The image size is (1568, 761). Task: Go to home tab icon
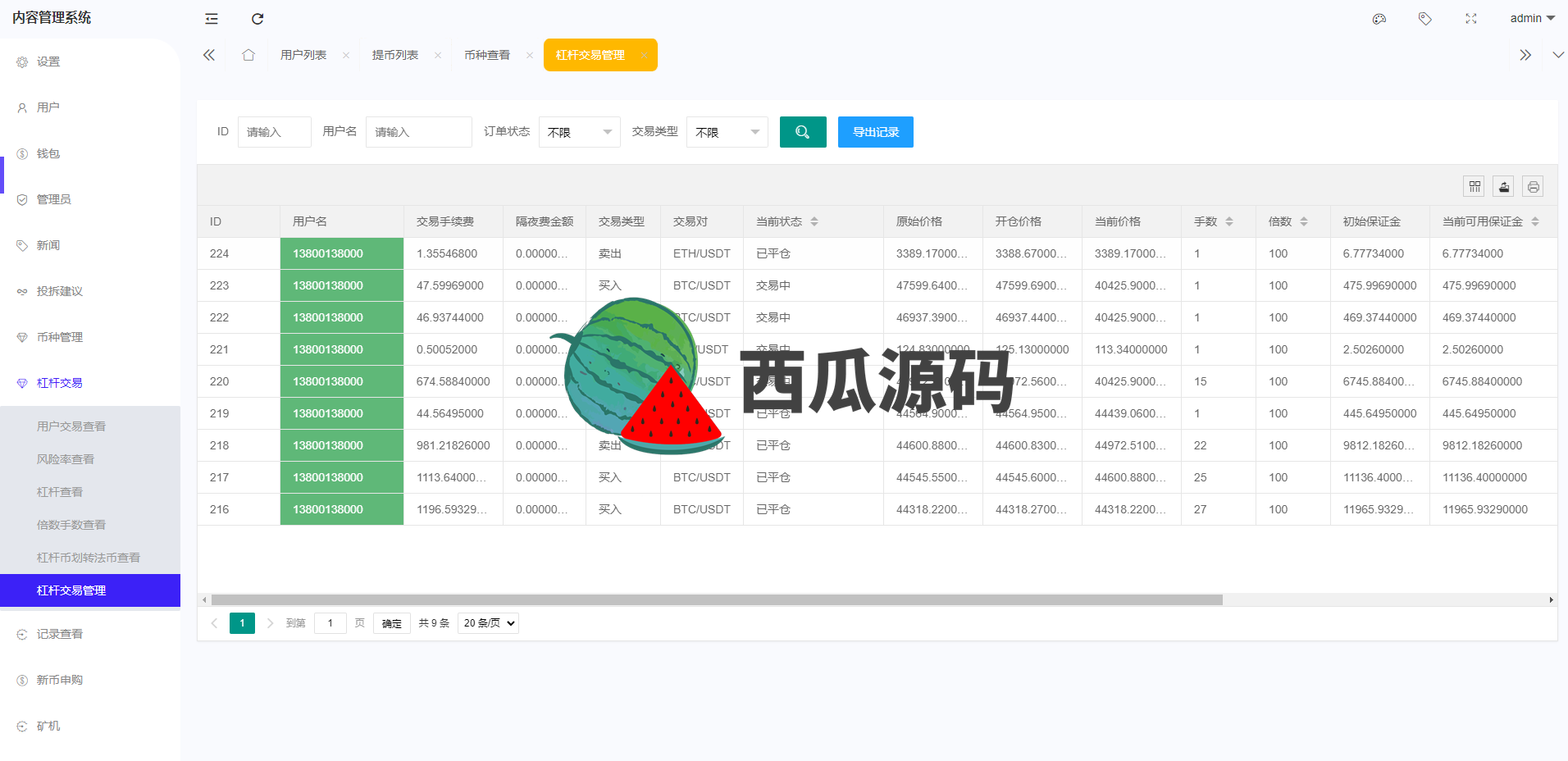coord(248,55)
